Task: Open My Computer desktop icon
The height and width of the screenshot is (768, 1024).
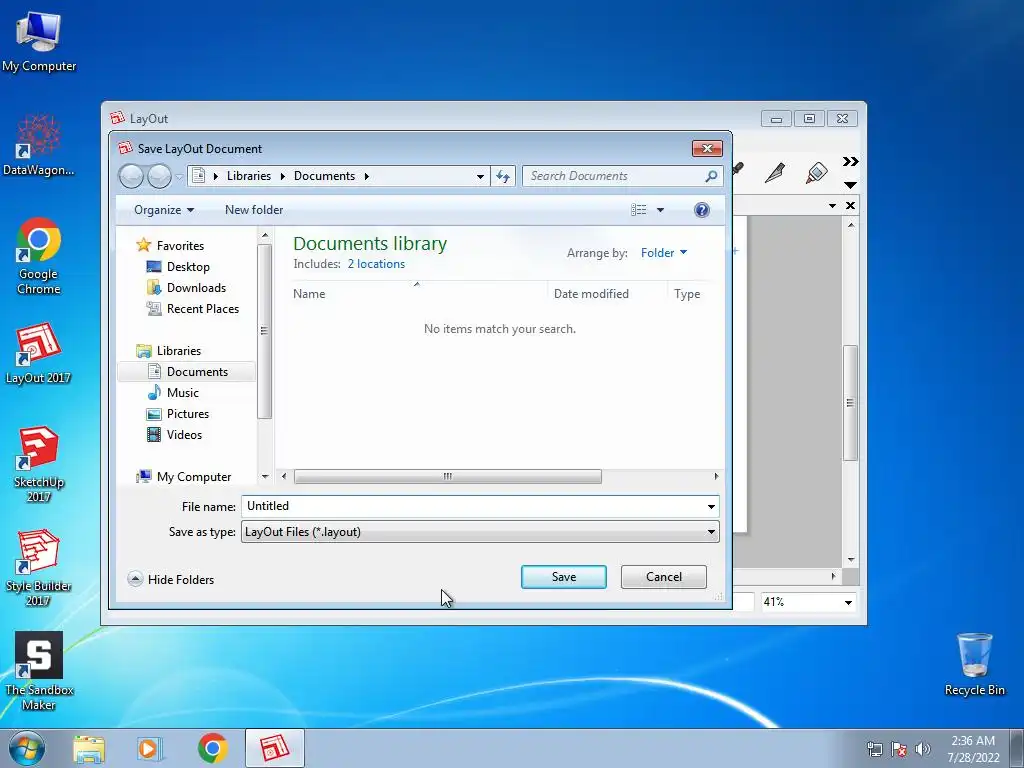Action: 39,40
